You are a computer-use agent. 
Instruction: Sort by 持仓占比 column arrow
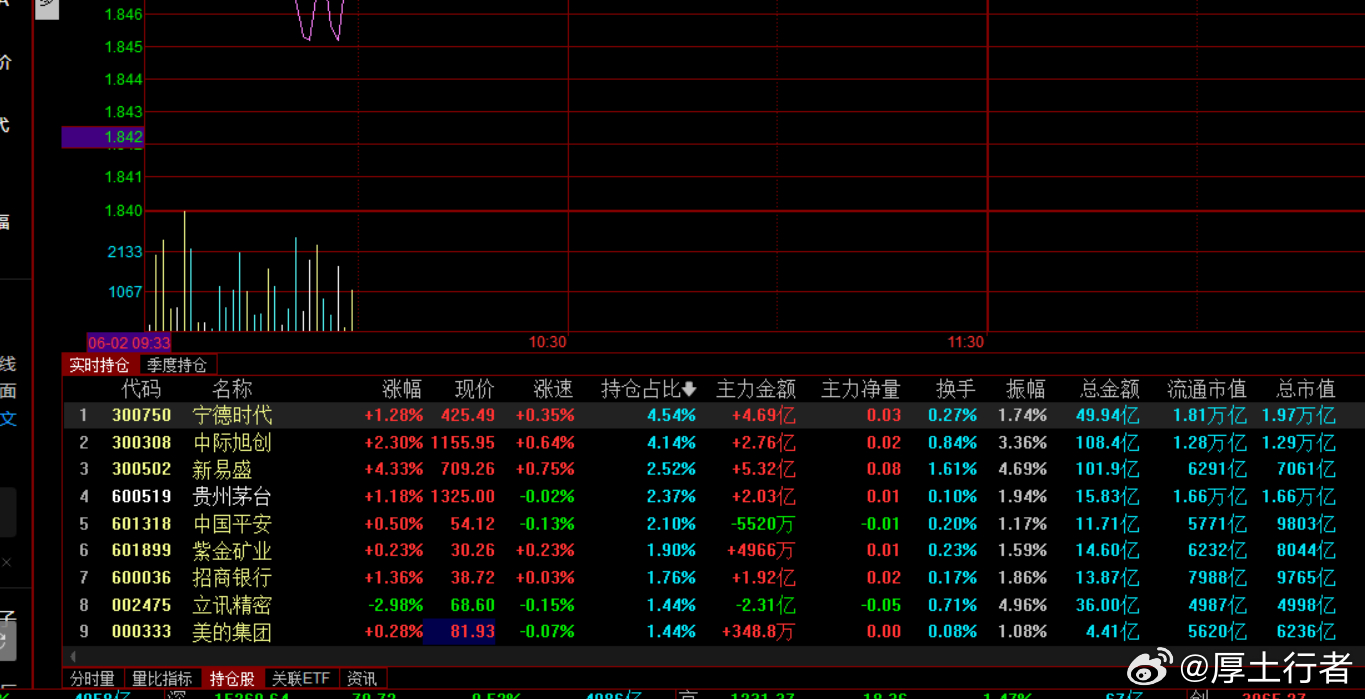tap(688, 389)
